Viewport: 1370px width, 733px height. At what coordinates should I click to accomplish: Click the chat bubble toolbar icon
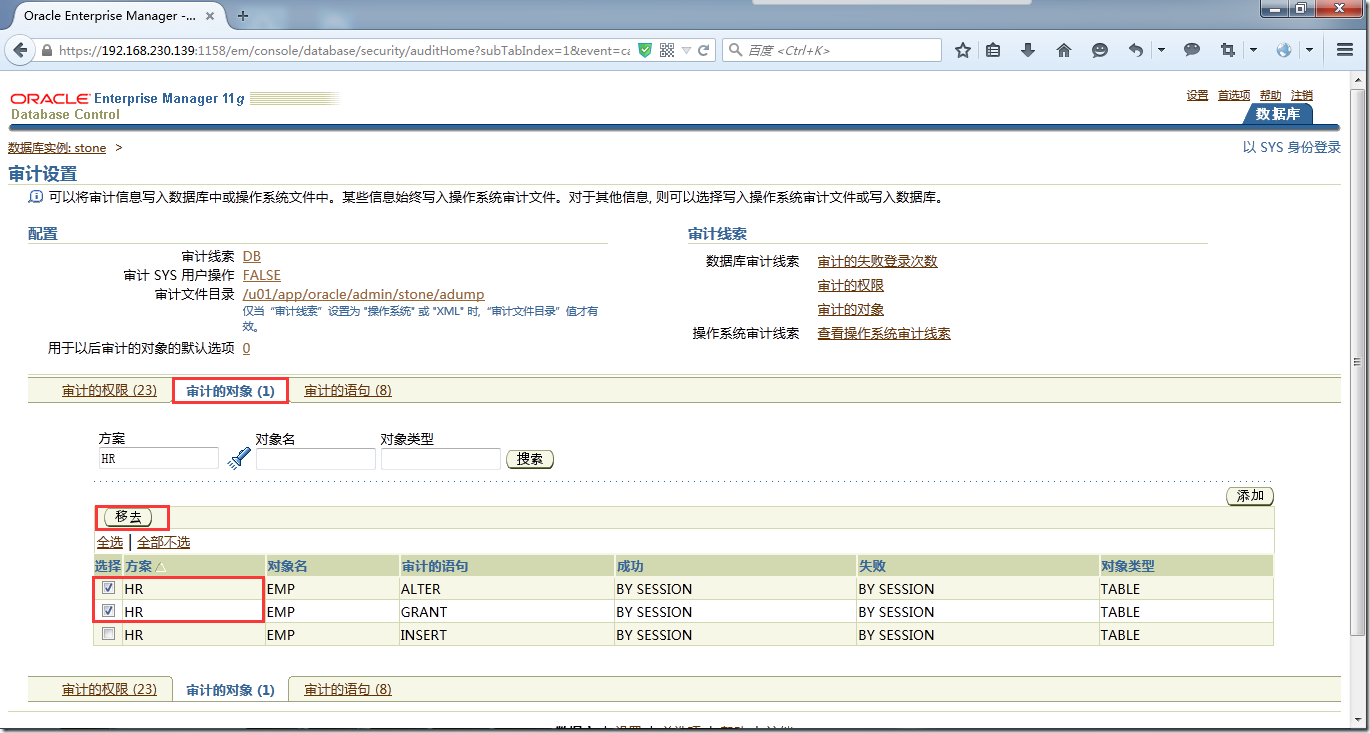click(1192, 50)
